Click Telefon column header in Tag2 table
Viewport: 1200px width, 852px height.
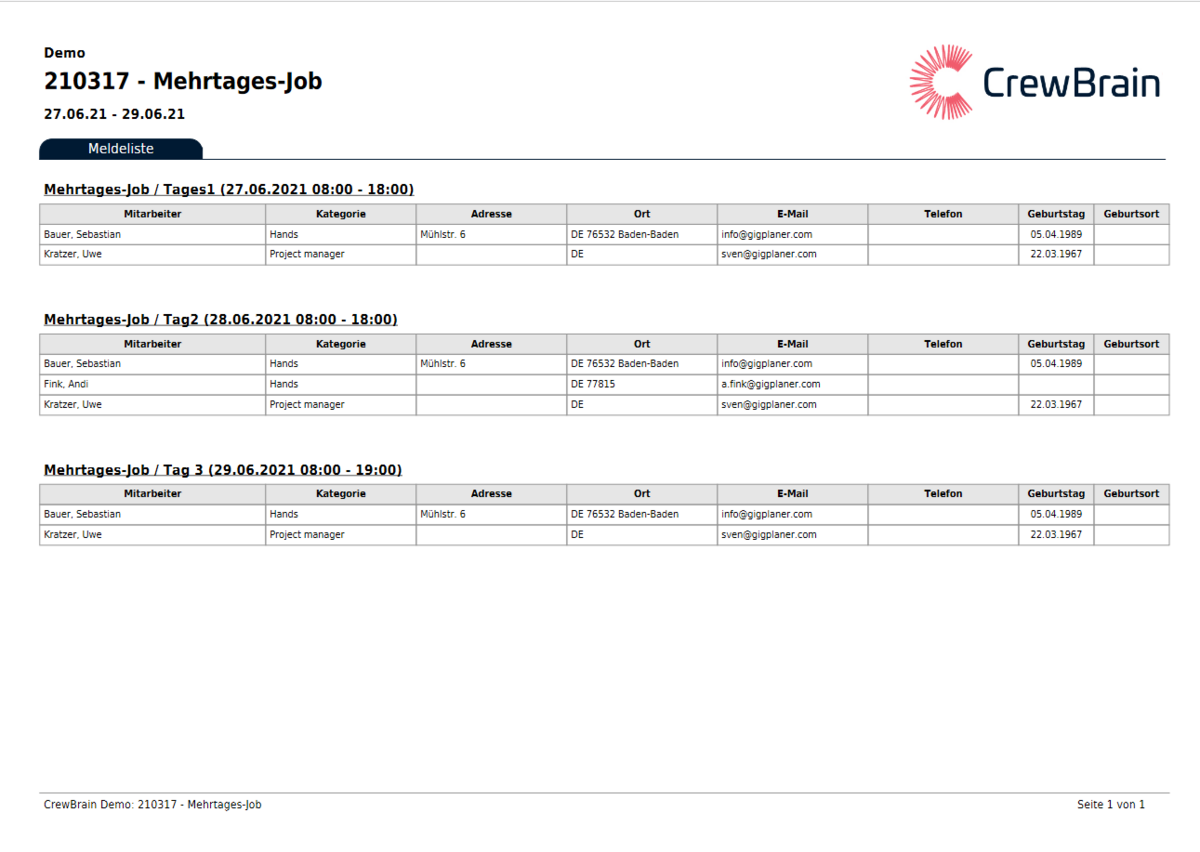[x=943, y=344]
